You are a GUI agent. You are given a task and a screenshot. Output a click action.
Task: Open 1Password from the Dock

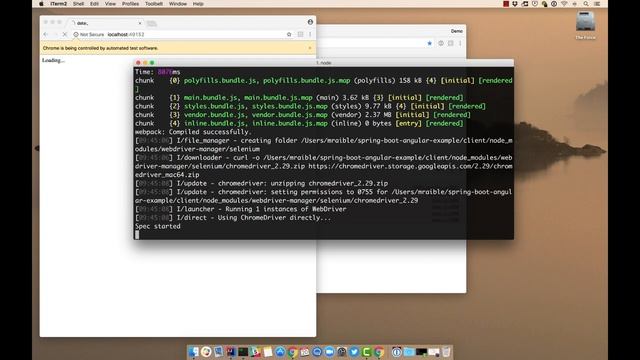[396, 351]
